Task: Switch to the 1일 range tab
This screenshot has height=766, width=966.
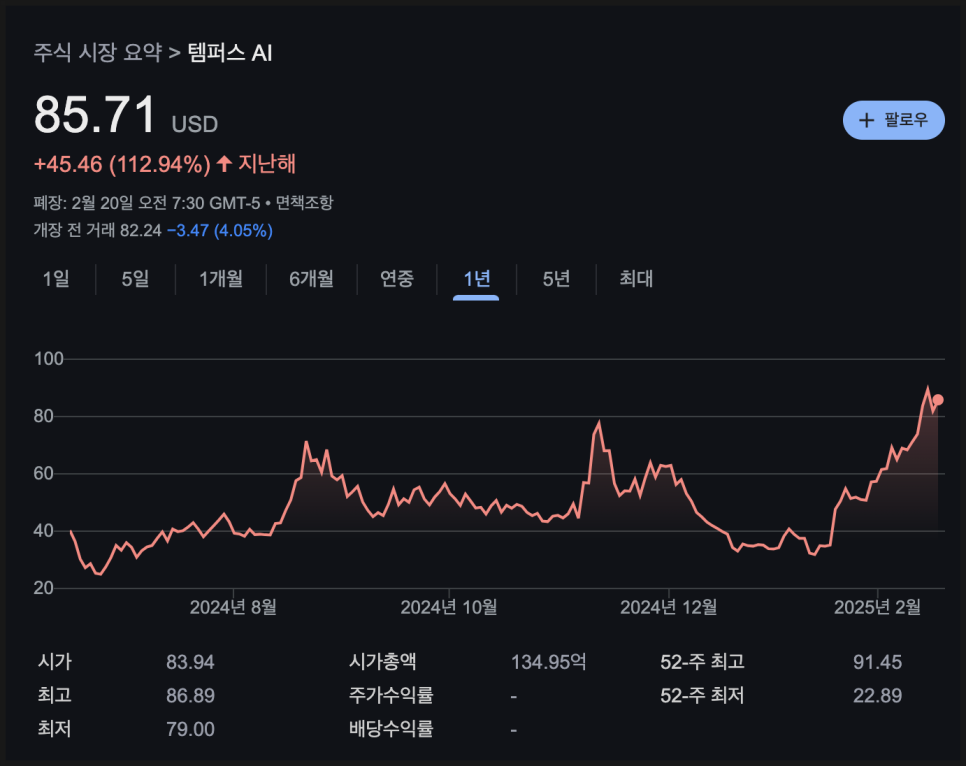Action: click(56, 279)
